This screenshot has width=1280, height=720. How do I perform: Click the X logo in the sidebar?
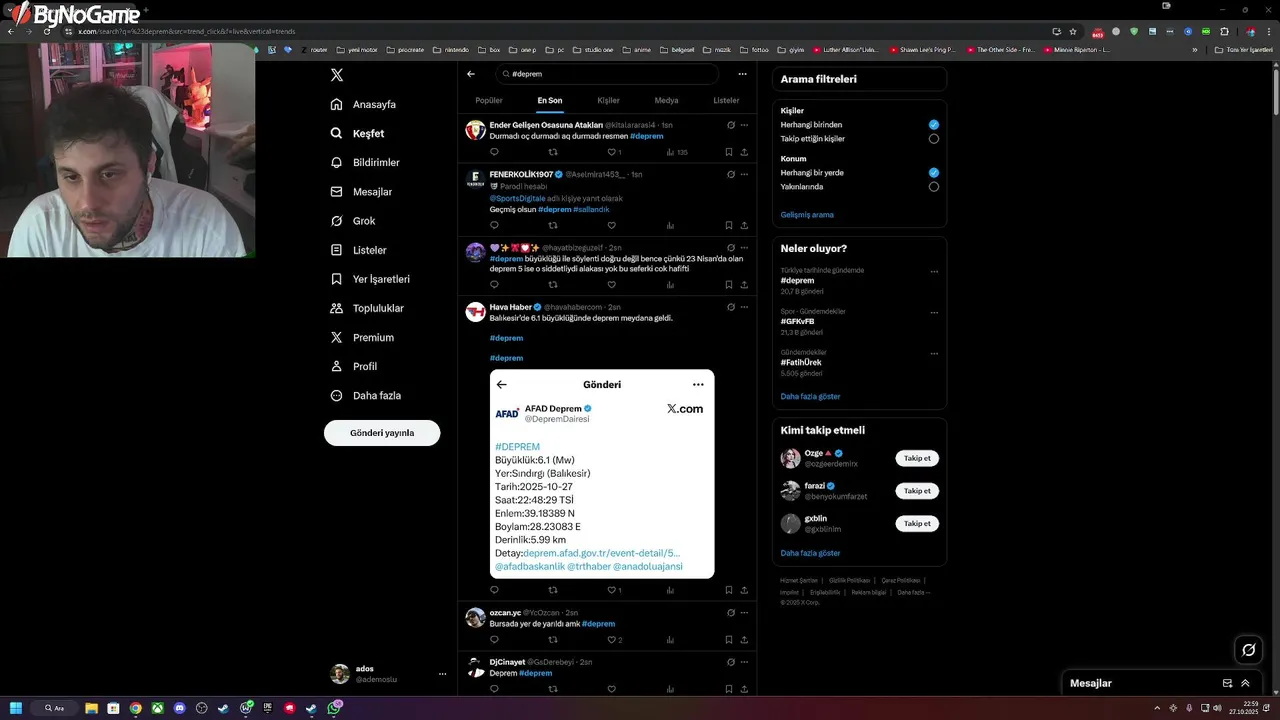(x=337, y=75)
